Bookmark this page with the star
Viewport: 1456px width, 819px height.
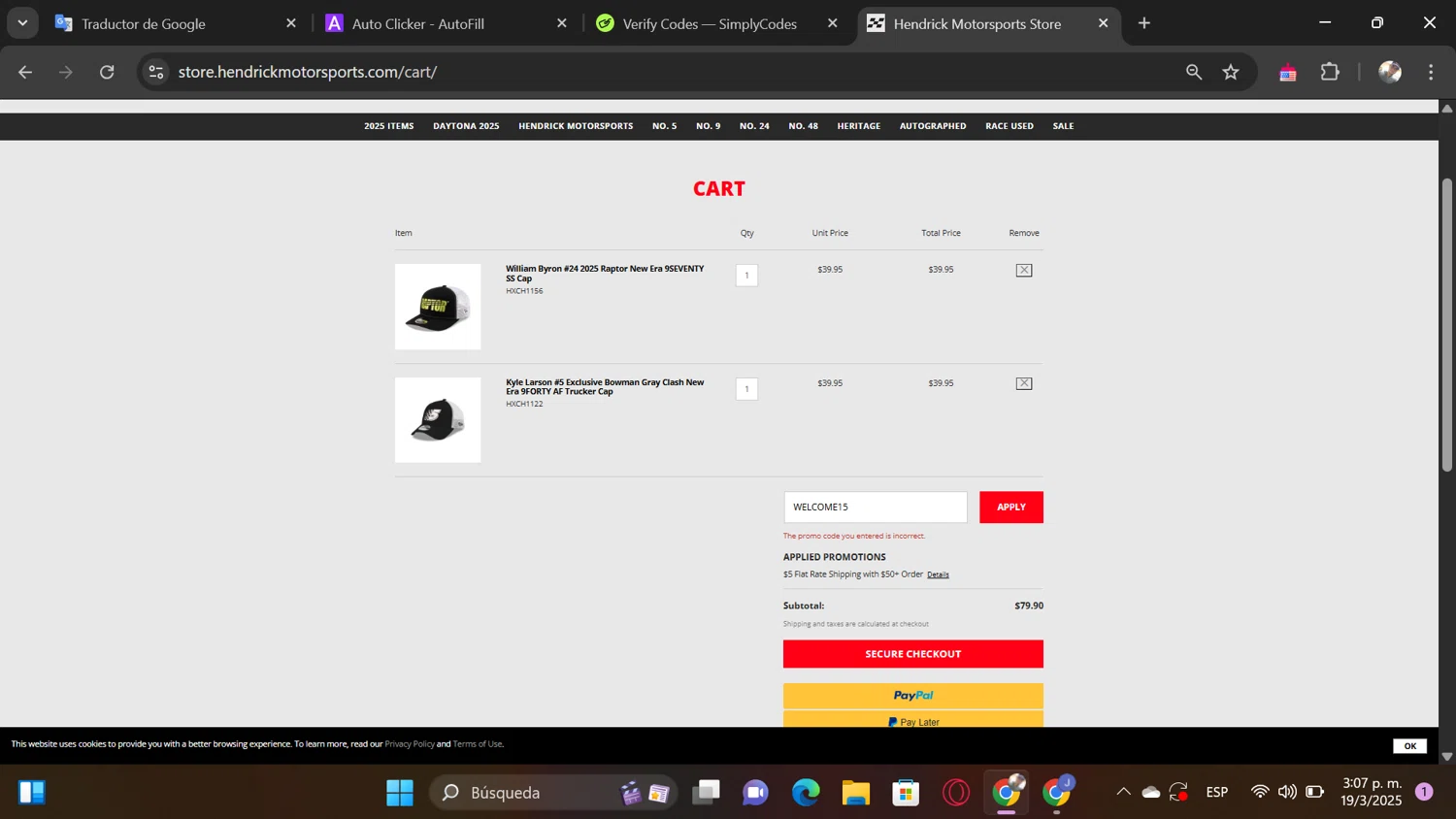point(1231,72)
